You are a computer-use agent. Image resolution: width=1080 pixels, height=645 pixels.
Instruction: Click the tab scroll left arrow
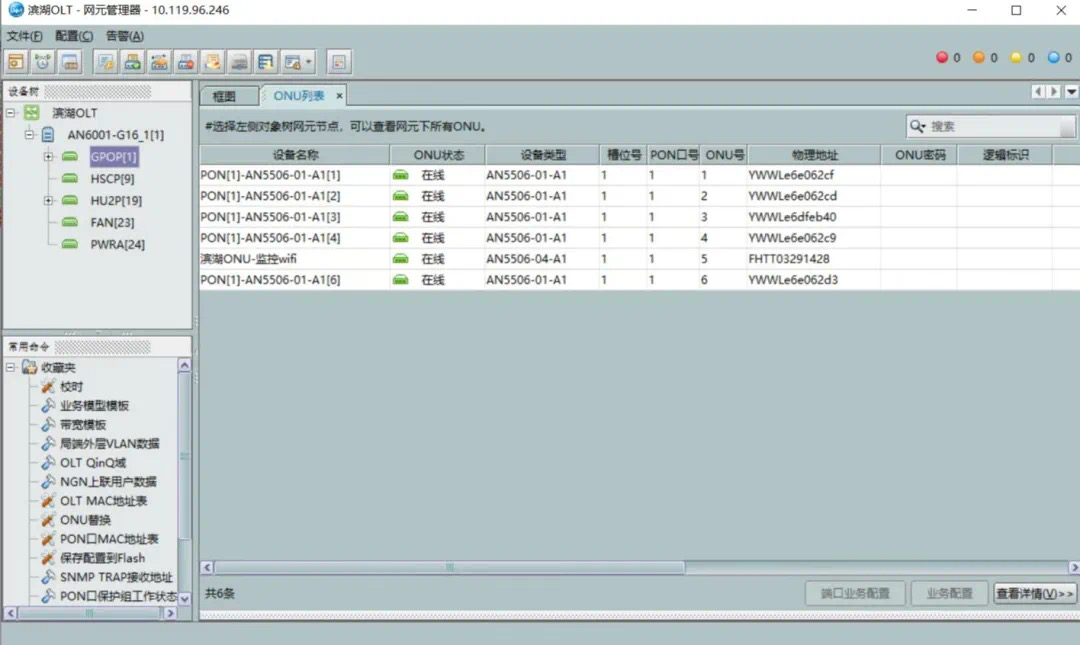1038,92
